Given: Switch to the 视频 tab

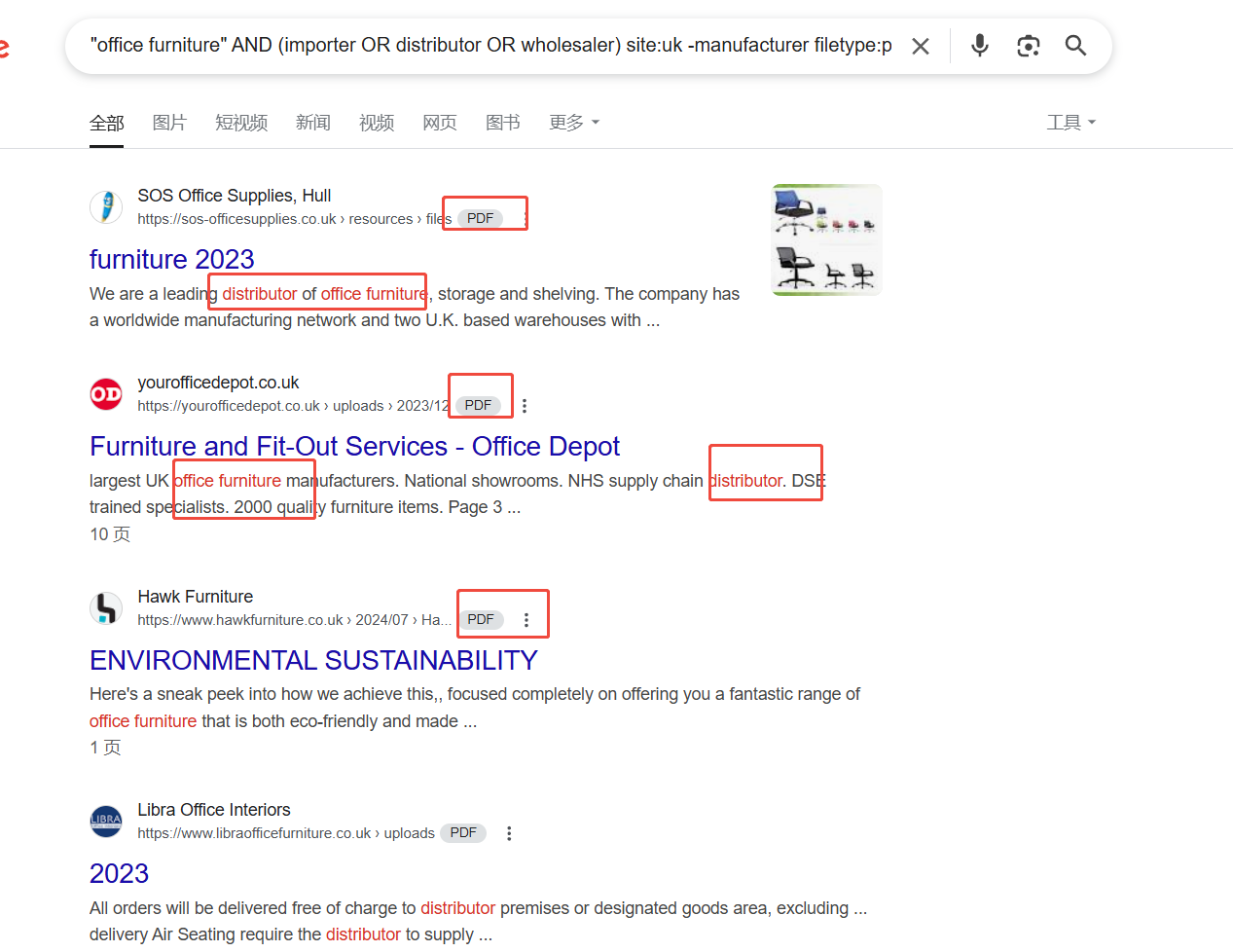Looking at the screenshot, I should click(377, 123).
